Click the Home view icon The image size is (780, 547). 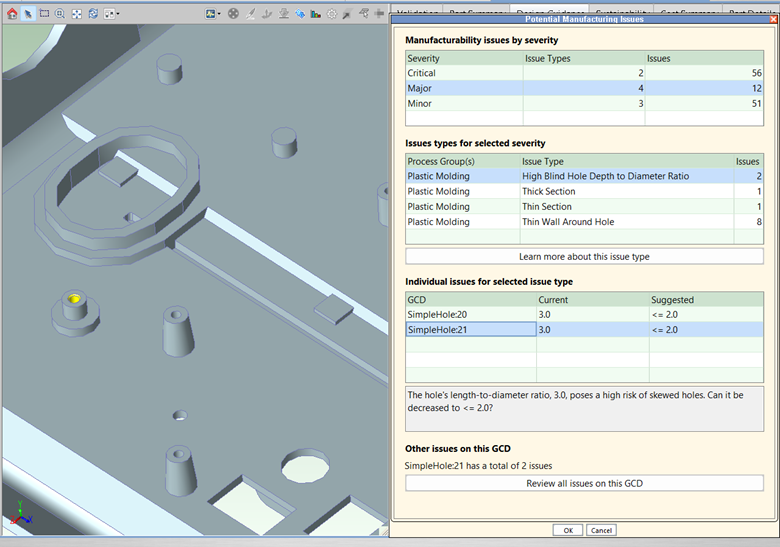[12, 14]
